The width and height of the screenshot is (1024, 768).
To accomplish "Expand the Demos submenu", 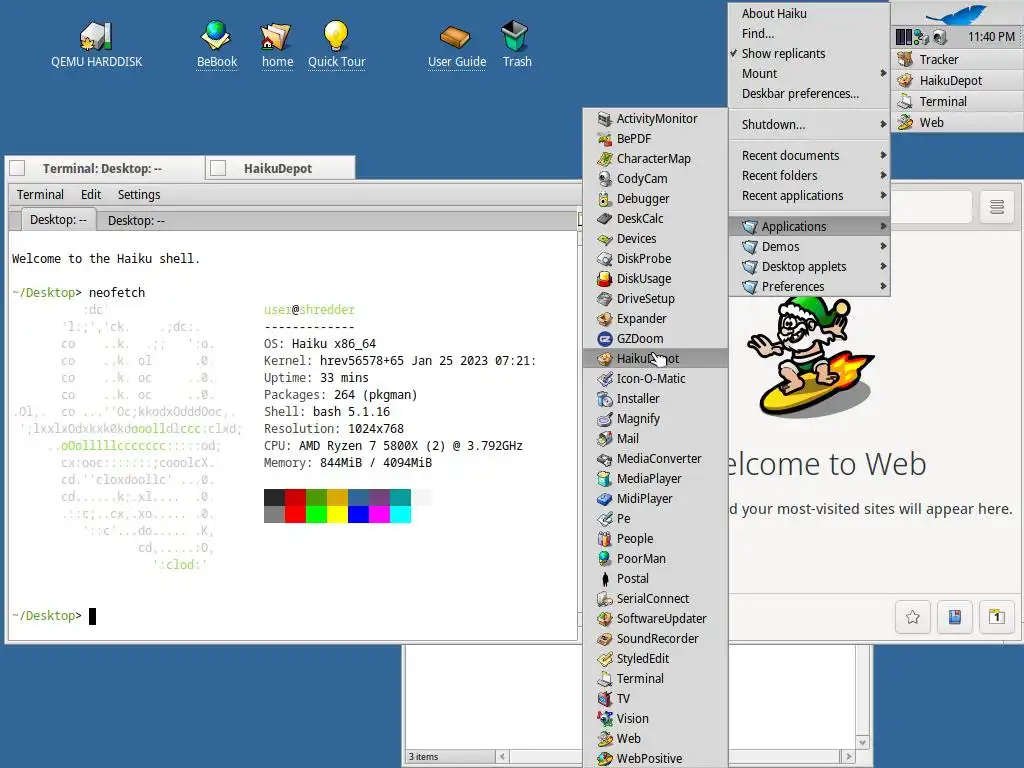I will [x=809, y=247].
